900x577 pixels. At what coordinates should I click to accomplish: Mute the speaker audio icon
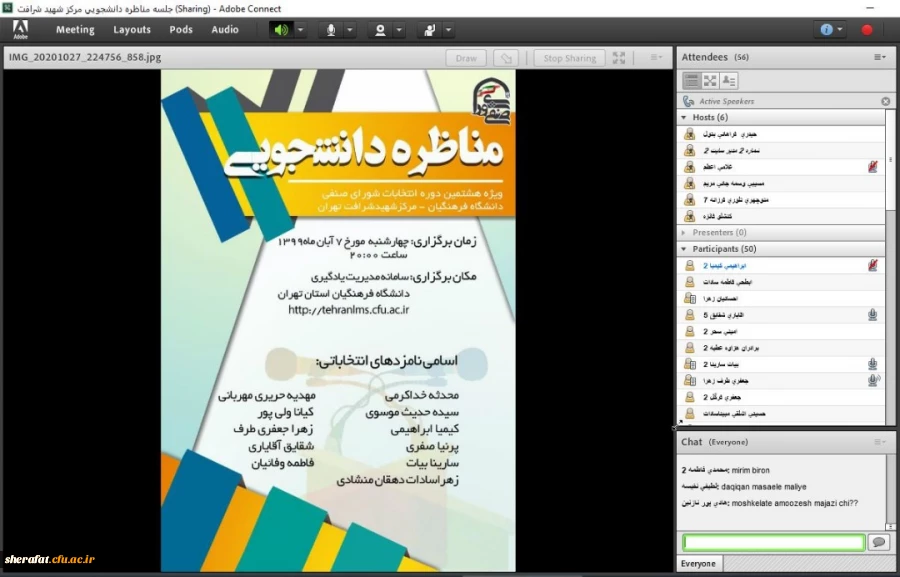pos(283,30)
